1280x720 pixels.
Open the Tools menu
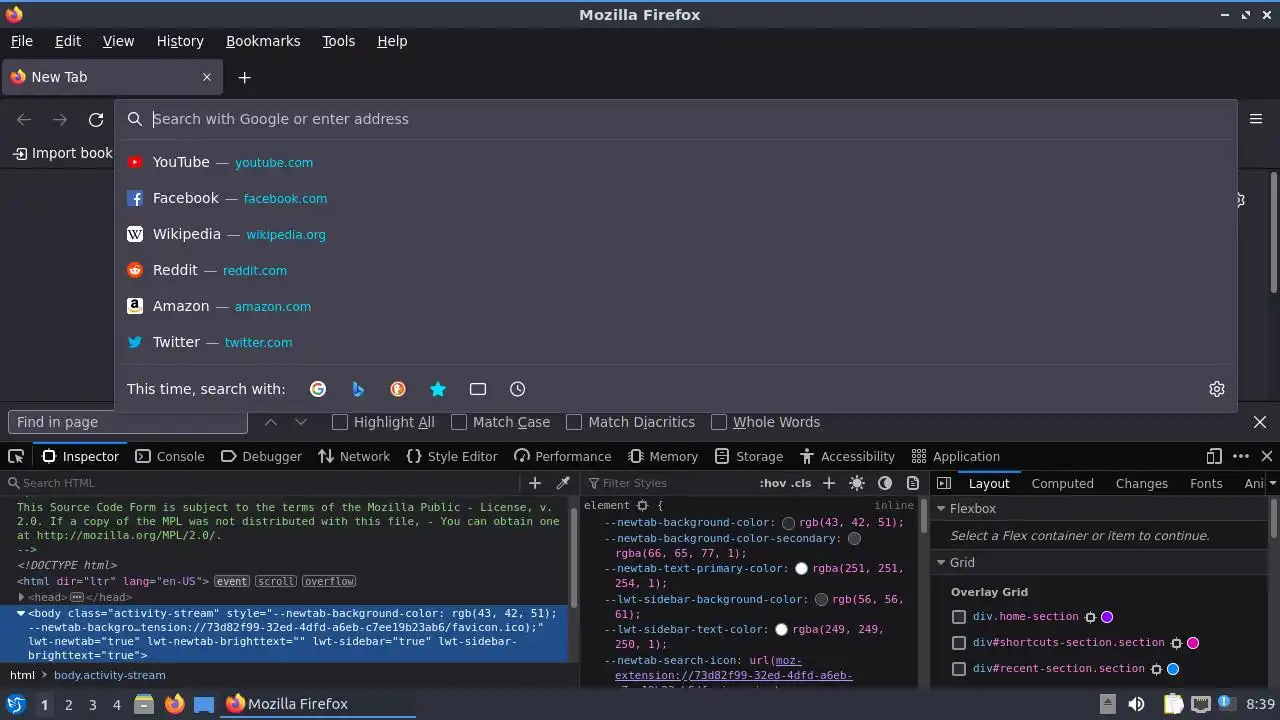click(339, 41)
